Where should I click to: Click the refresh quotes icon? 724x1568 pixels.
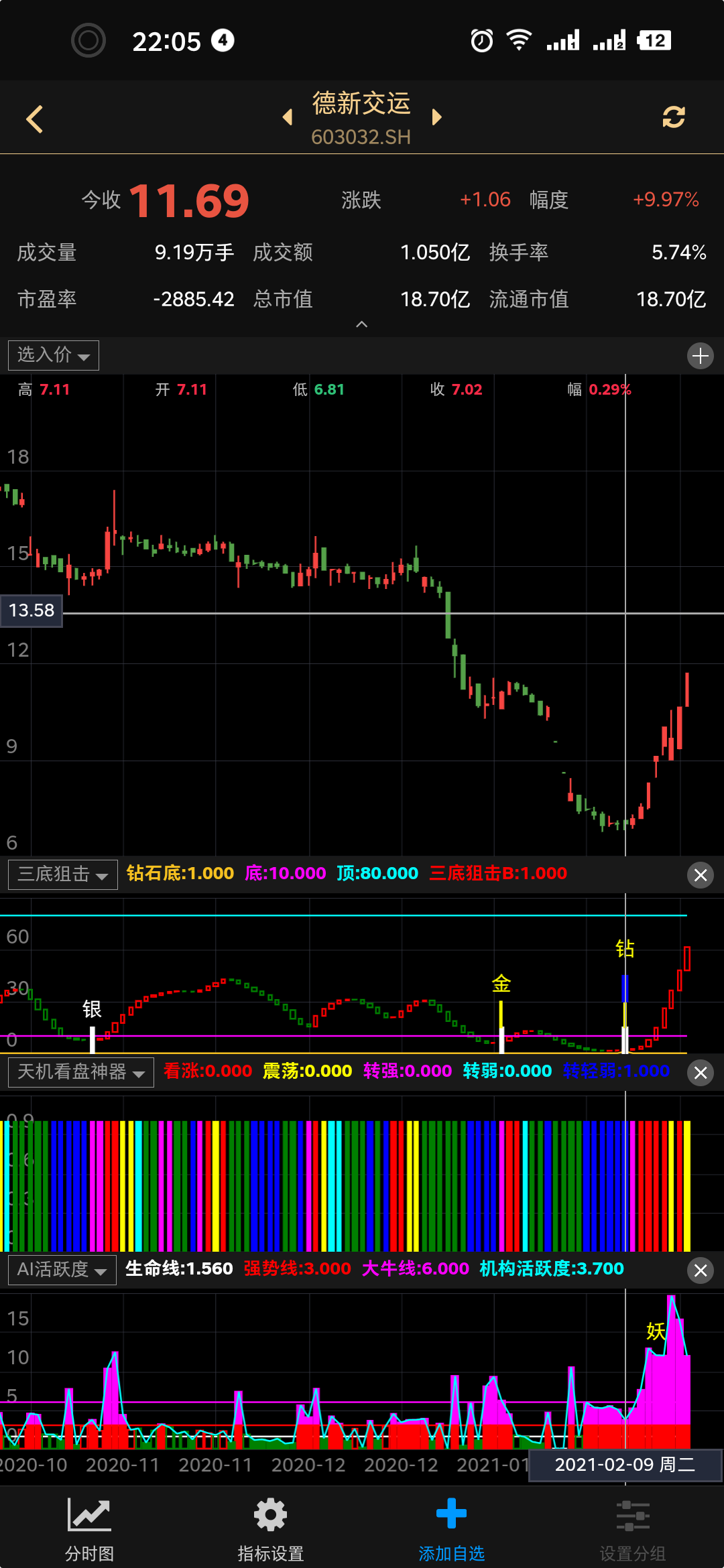click(673, 117)
